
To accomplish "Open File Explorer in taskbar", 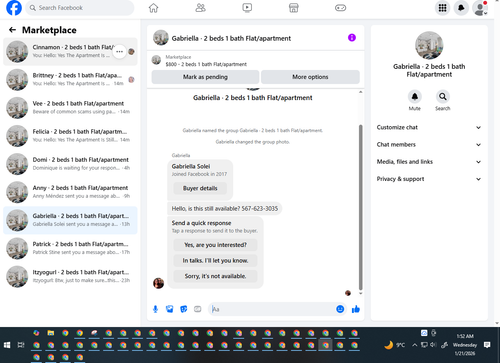I will pos(51,333).
